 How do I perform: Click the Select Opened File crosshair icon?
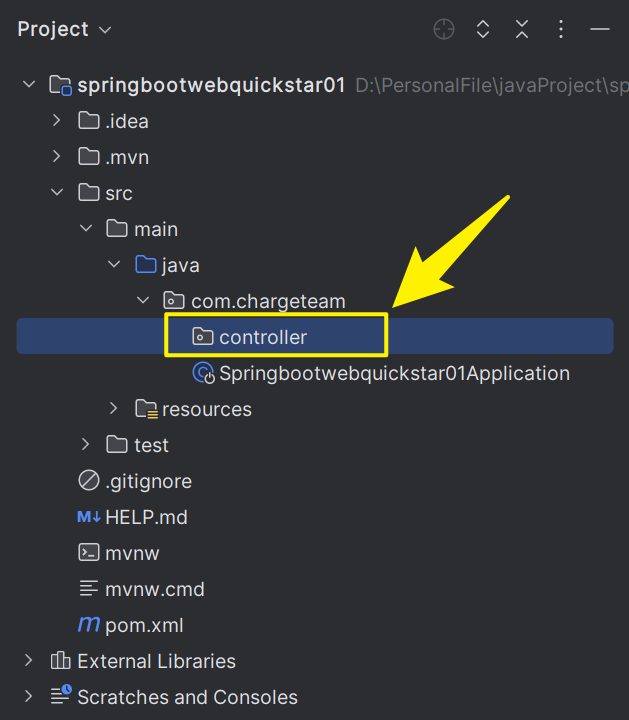point(444,29)
